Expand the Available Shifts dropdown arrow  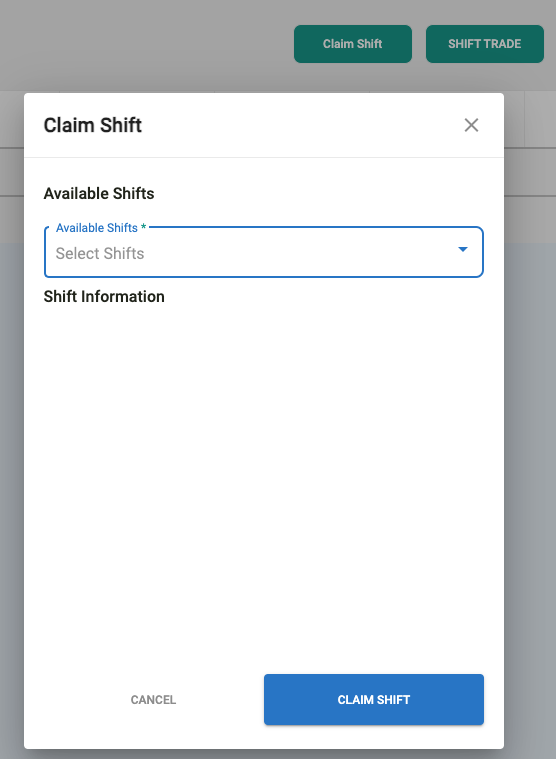click(x=463, y=249)
